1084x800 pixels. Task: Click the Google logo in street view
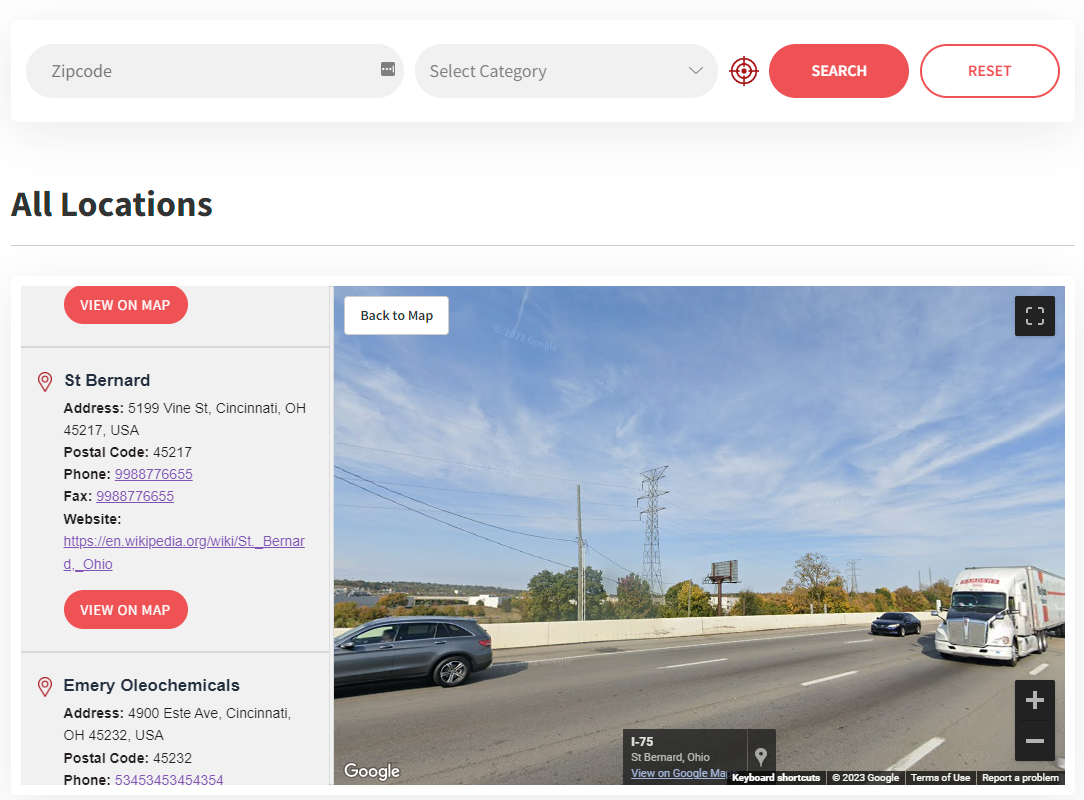click(x=372, y=771)
